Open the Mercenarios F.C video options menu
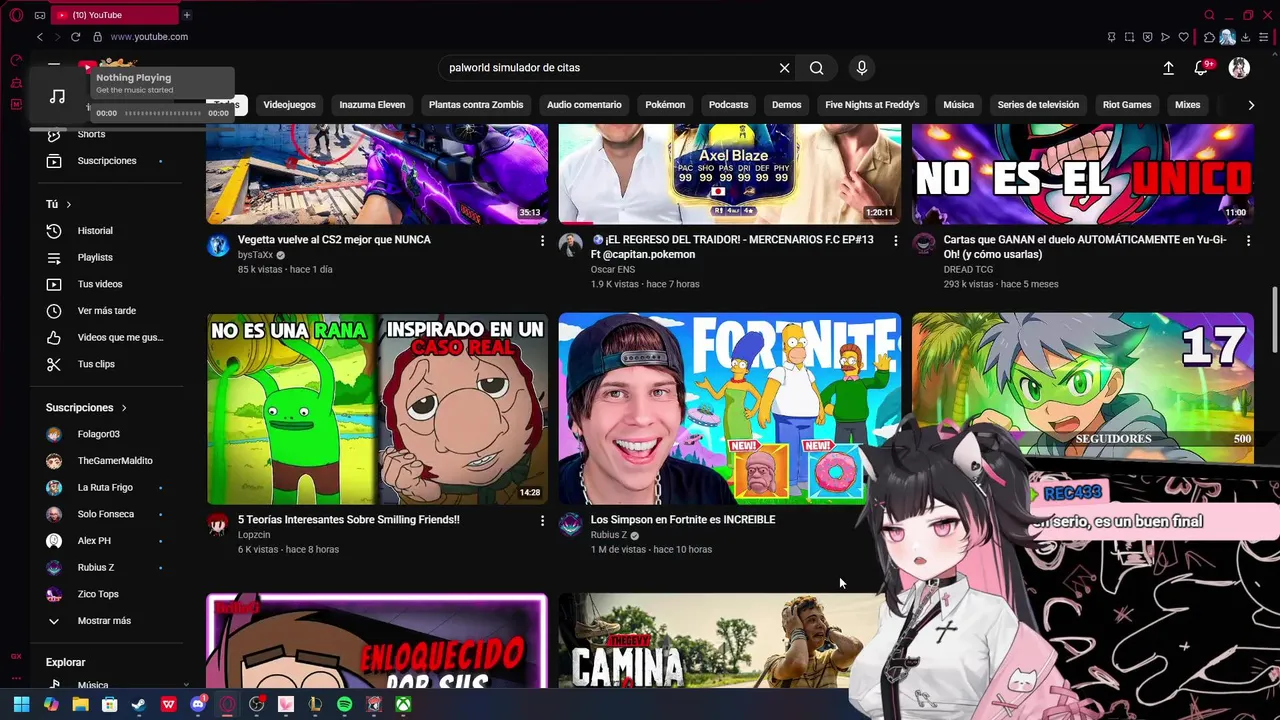This screenshot has height=720, width=1280. tap(895, 241)
